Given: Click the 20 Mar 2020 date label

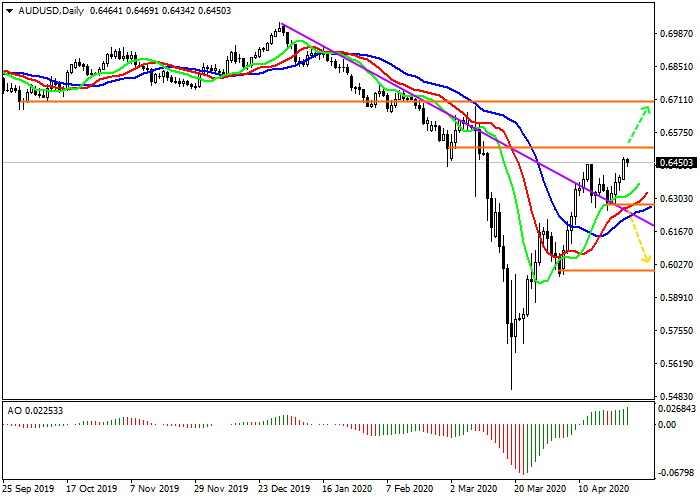Looking at the screenshot, I should click(x=539, y=491).
